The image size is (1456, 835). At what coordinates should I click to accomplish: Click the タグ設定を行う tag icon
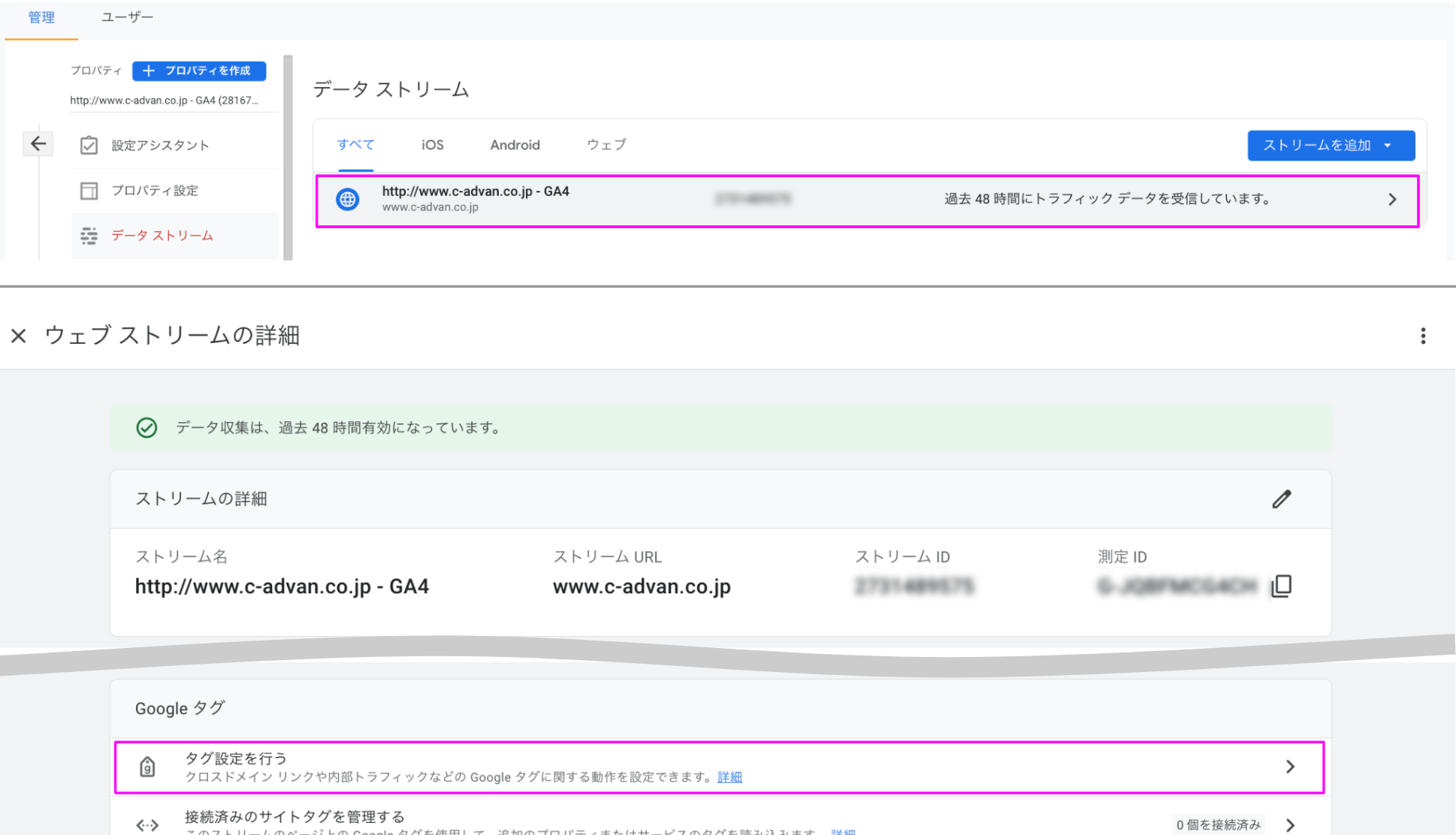tap(147, 767)
